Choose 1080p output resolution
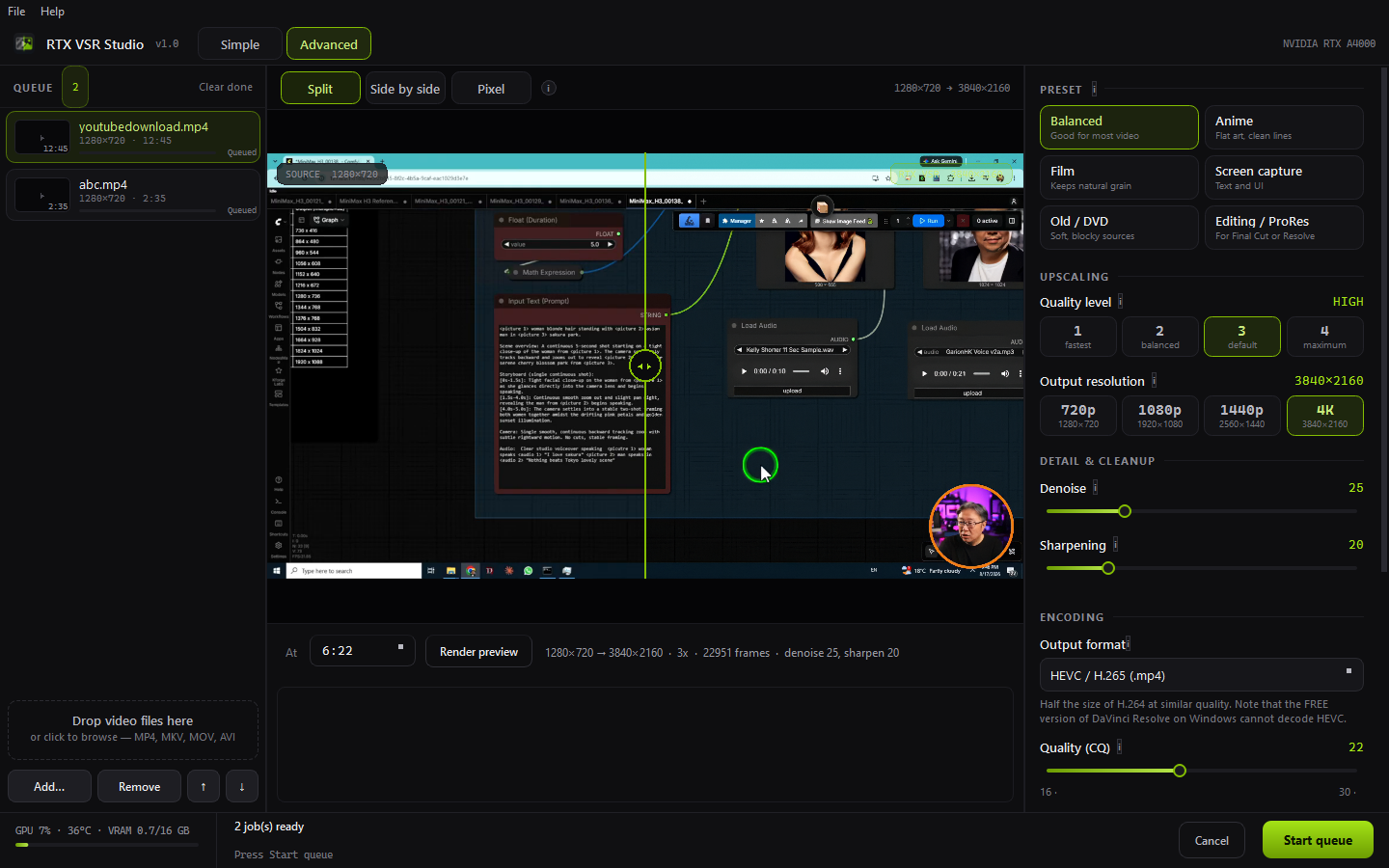Image resolution: width=1389 pixels, height=868 pixels. (1160, 416)
